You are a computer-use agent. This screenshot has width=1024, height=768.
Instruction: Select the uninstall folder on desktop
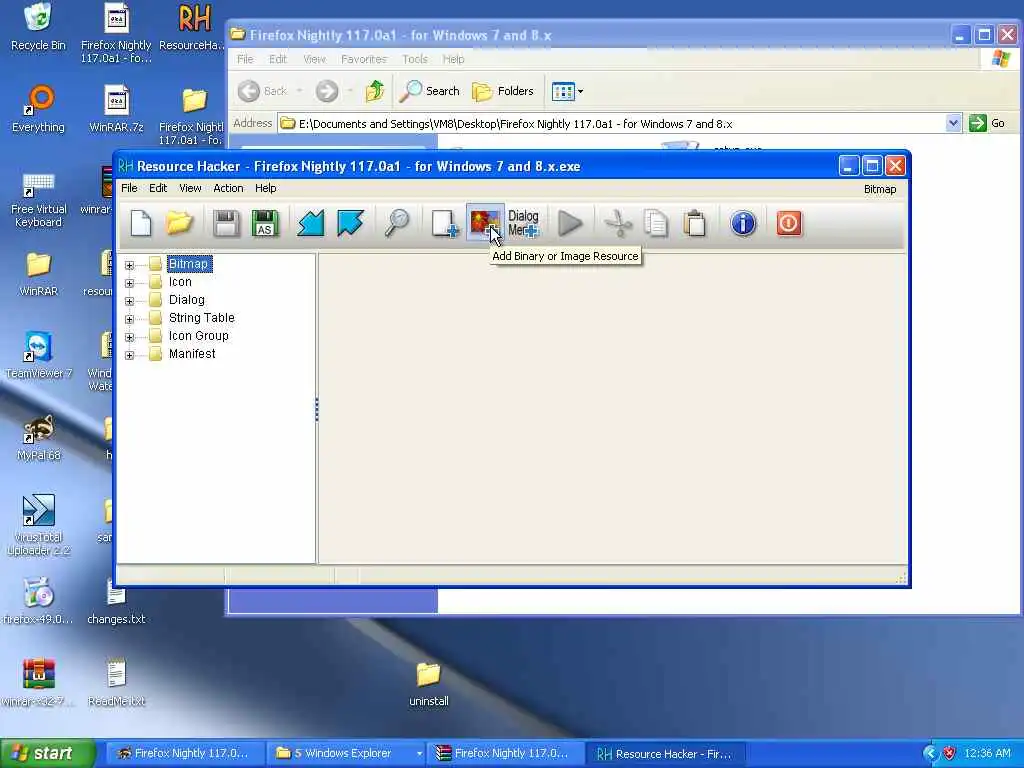coord(428,684)
